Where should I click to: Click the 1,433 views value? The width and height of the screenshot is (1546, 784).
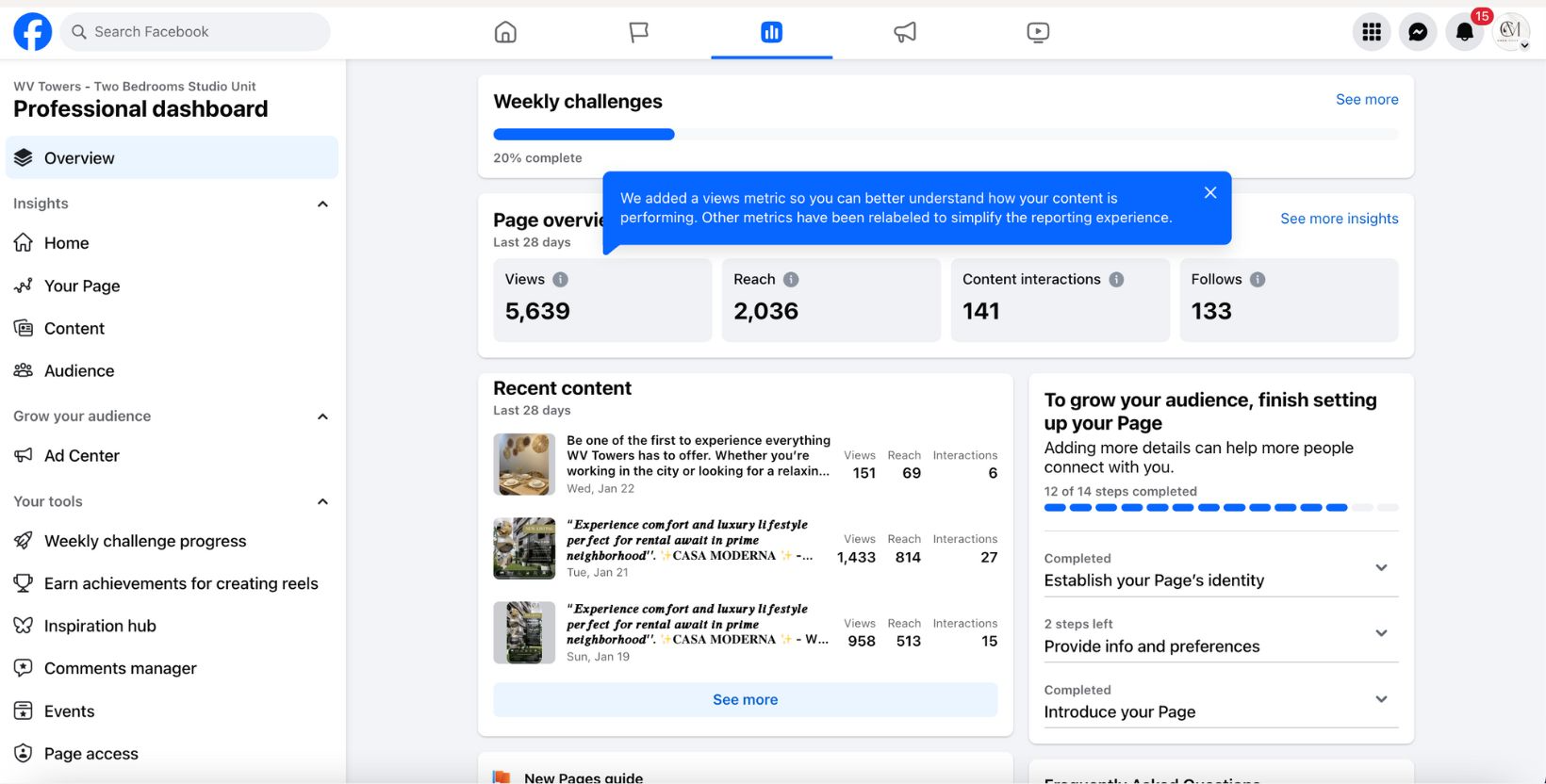(x=856, y=557)
